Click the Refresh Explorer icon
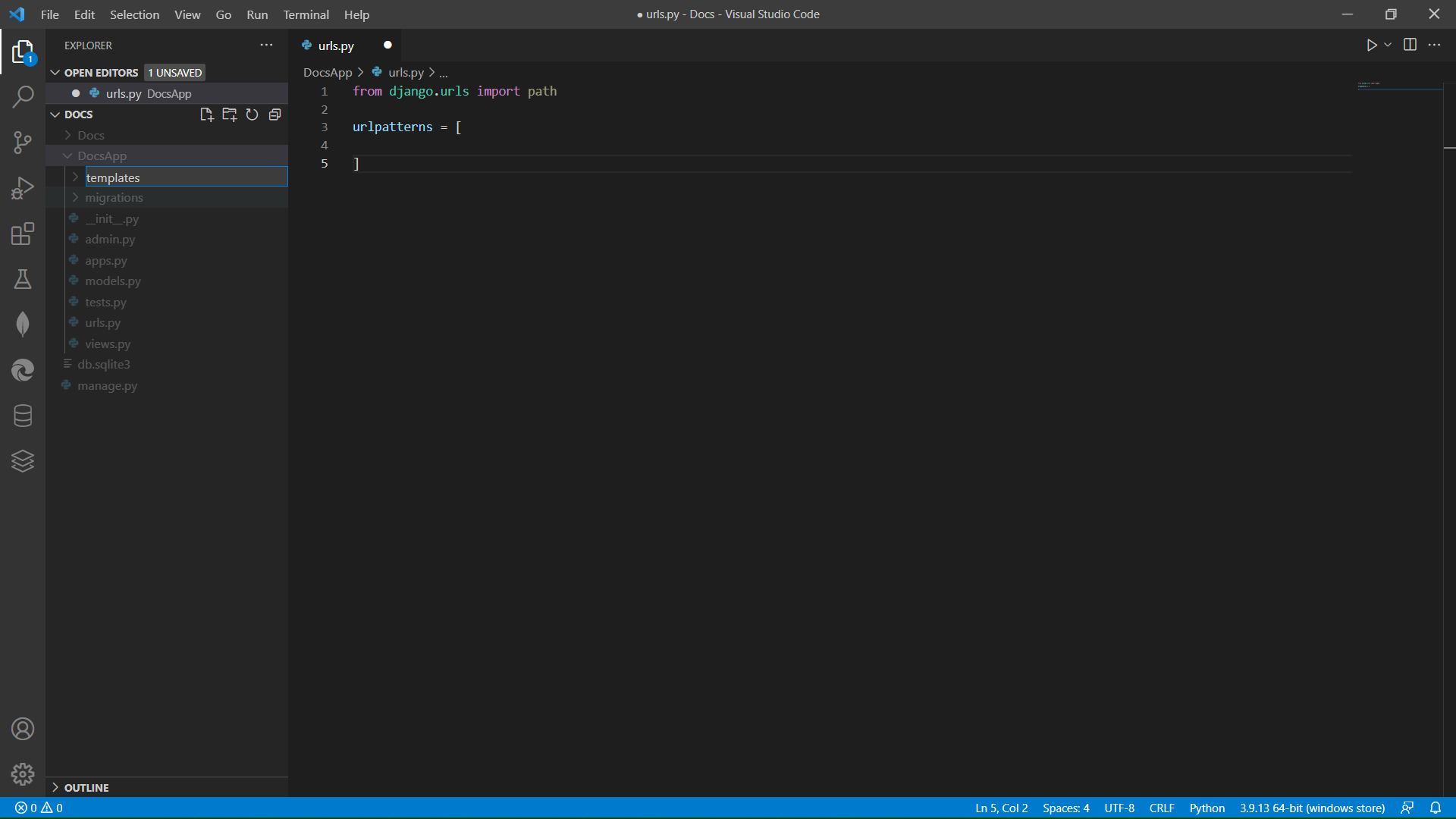 [252, 115]
